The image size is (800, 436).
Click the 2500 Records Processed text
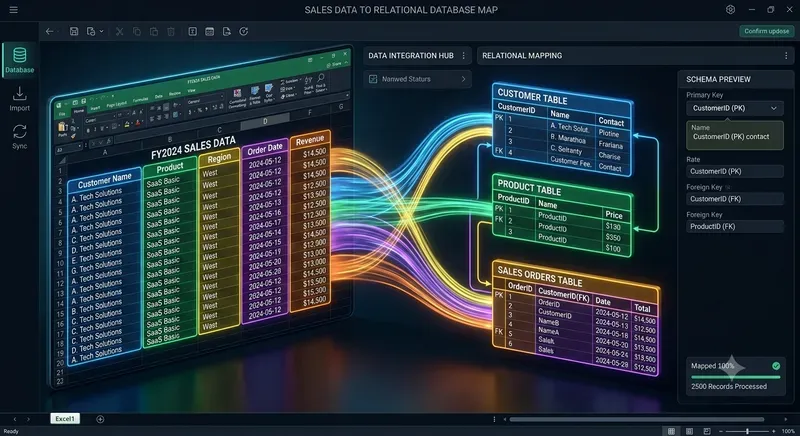pyautogui.click(x=729, y=387)
